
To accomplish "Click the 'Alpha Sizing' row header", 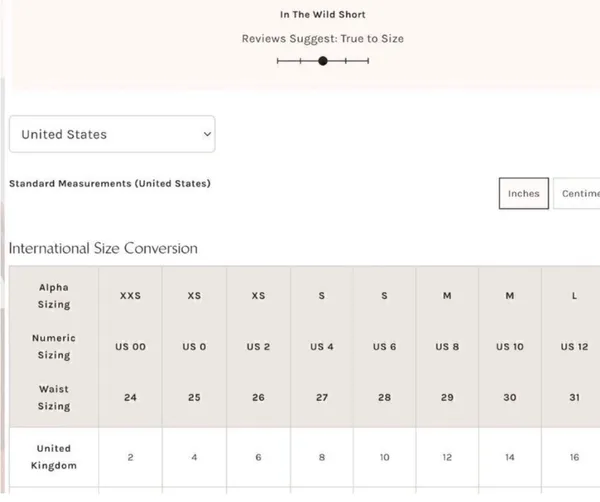I will pyautogui.click(x=54, y=296).
